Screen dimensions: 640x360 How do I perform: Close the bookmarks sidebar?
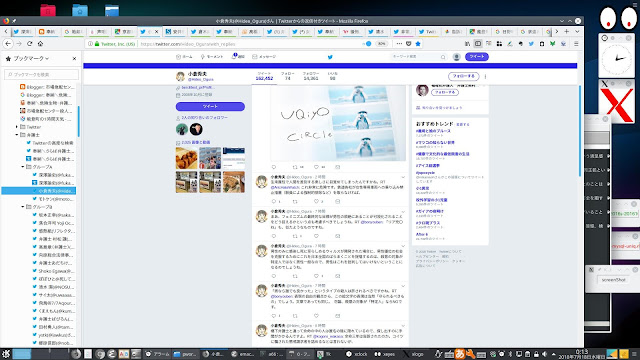[x=74, y=59]
